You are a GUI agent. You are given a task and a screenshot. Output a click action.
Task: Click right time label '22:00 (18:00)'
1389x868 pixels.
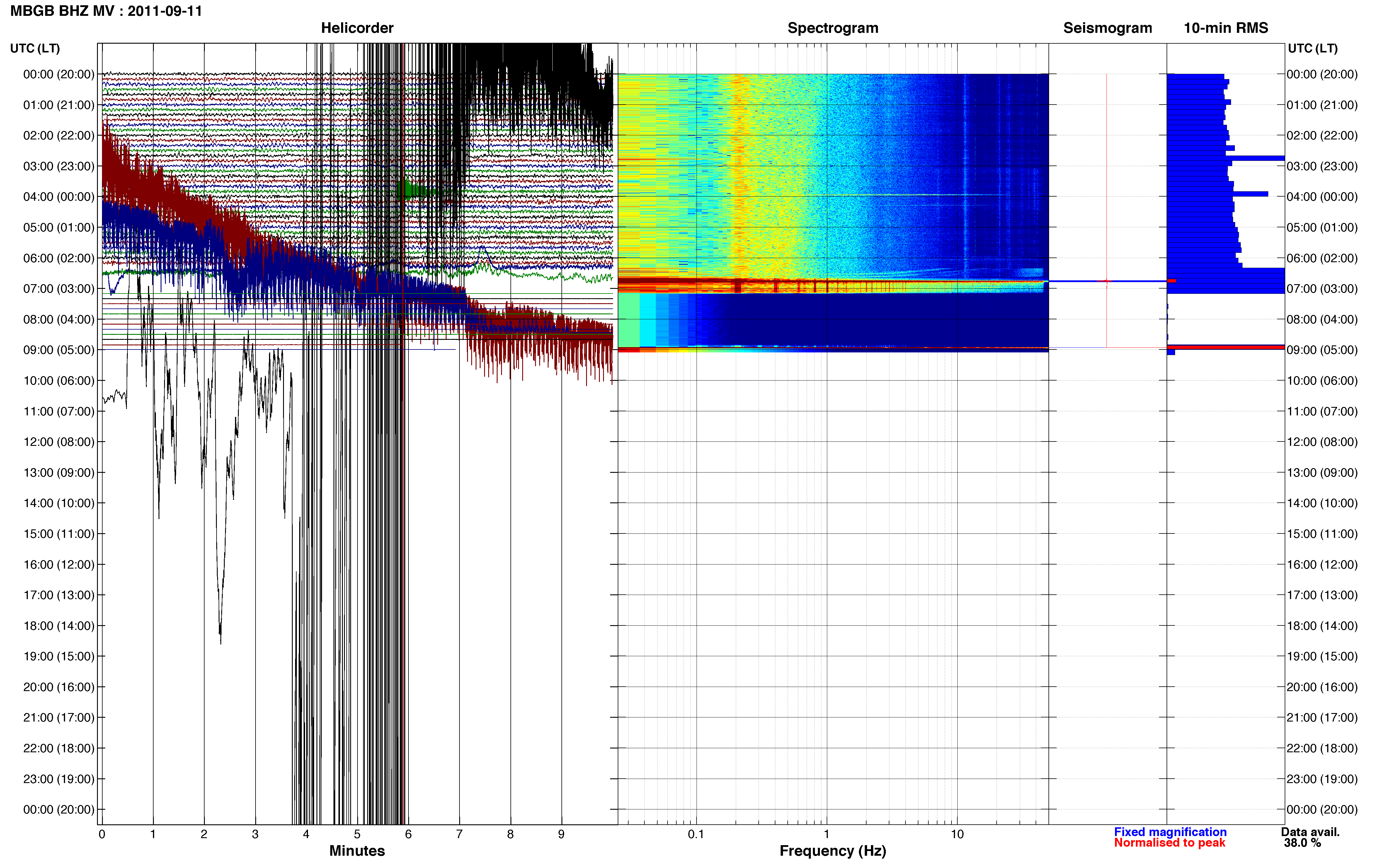[1322, 748]
